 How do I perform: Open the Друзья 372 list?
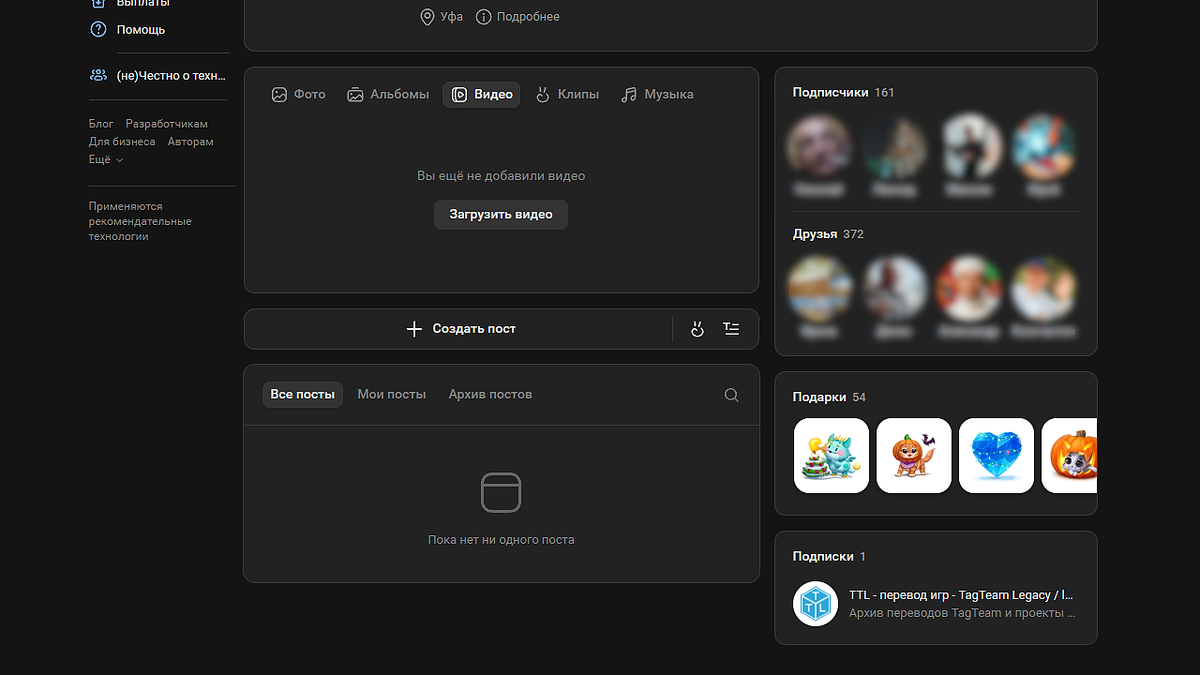[828, 234]
